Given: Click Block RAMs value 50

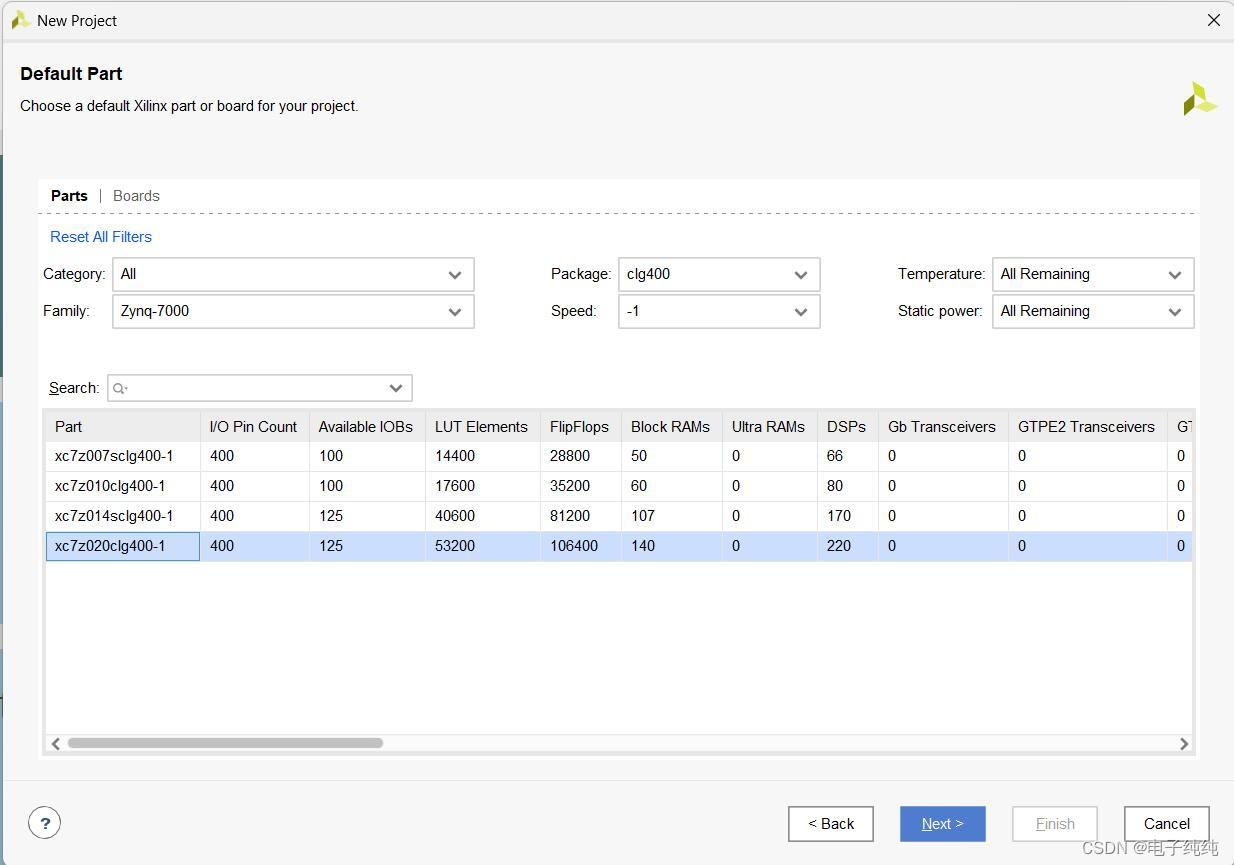Looking at the screenshot, I should point(639,456).
